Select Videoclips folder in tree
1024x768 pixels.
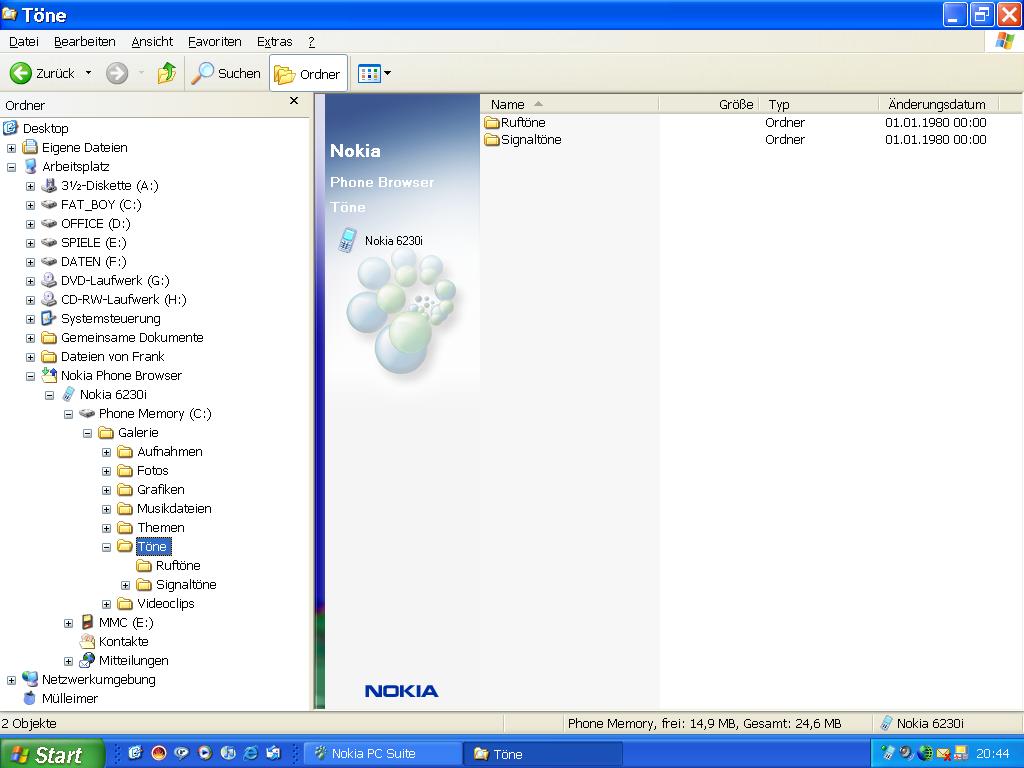pyautogui.click(x=166, y=604)
